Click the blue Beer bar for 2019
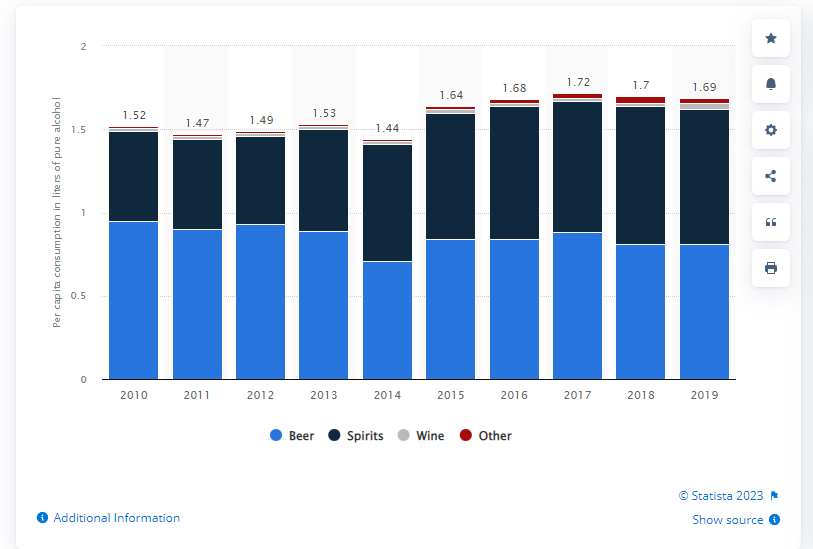The image size is (813, 549). (704, 312)
